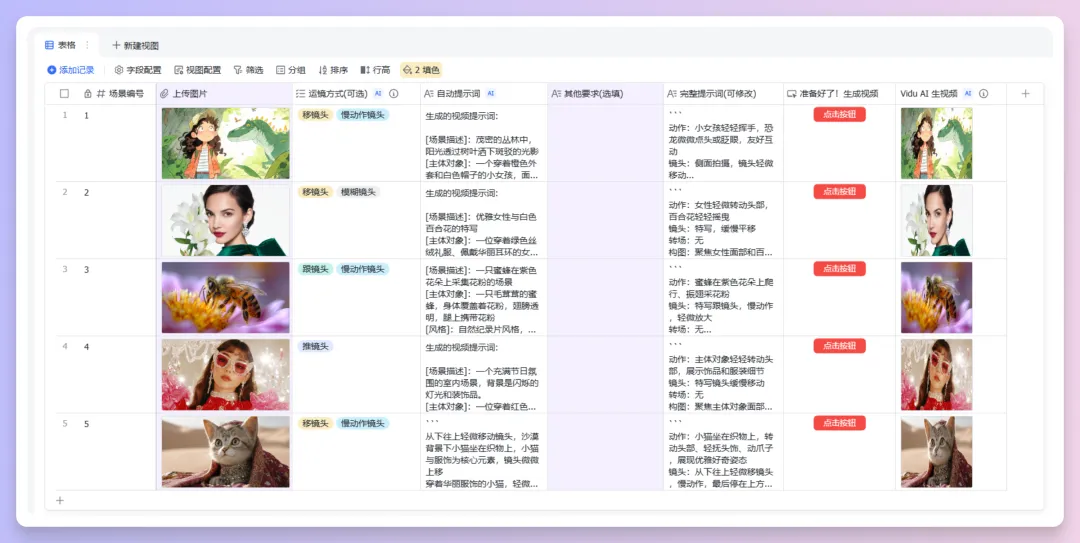Open the 2 填色 fill color settings

click(x=421, y=70)
